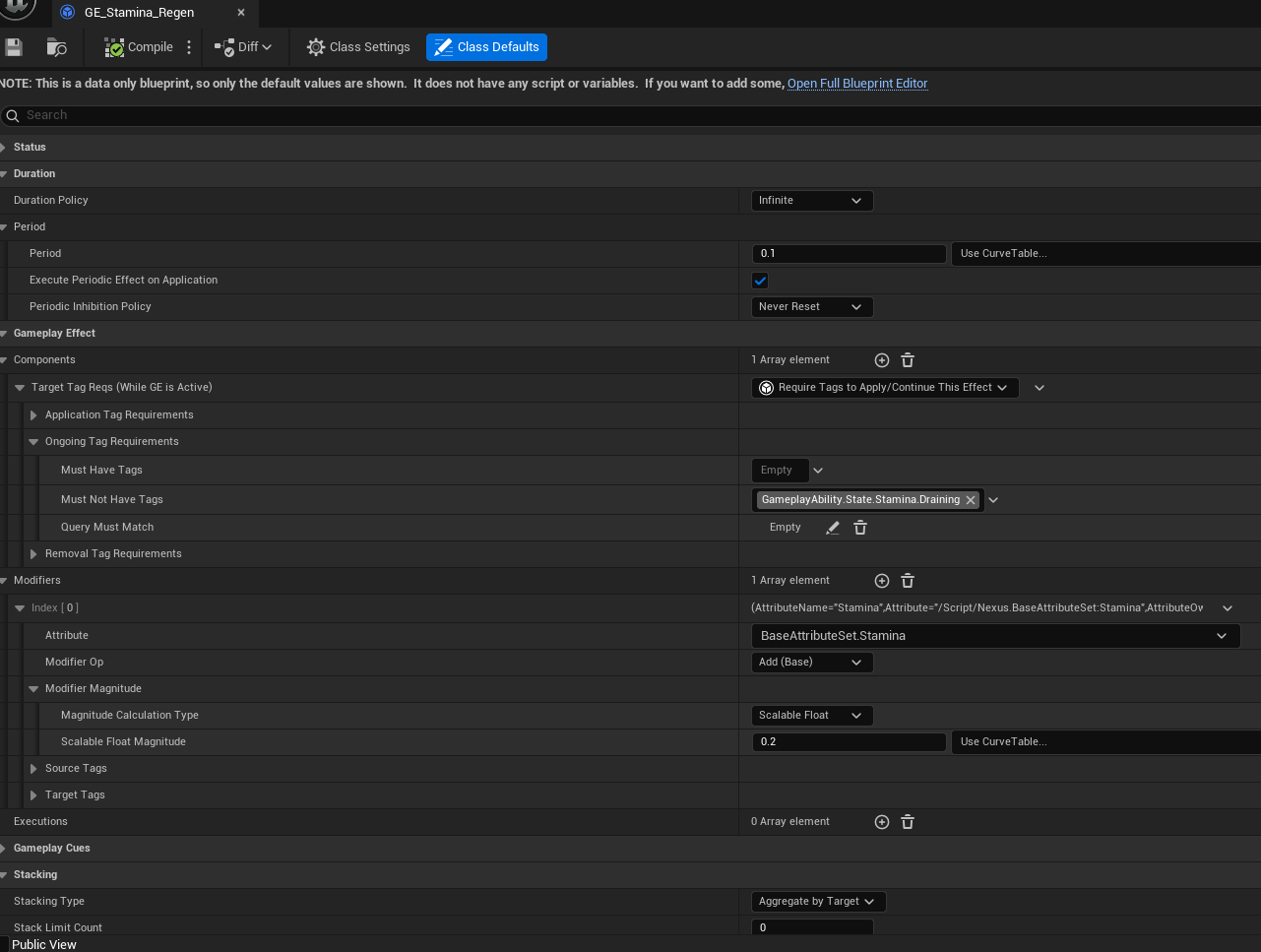Expand the Target Tags group

point(33,794)
